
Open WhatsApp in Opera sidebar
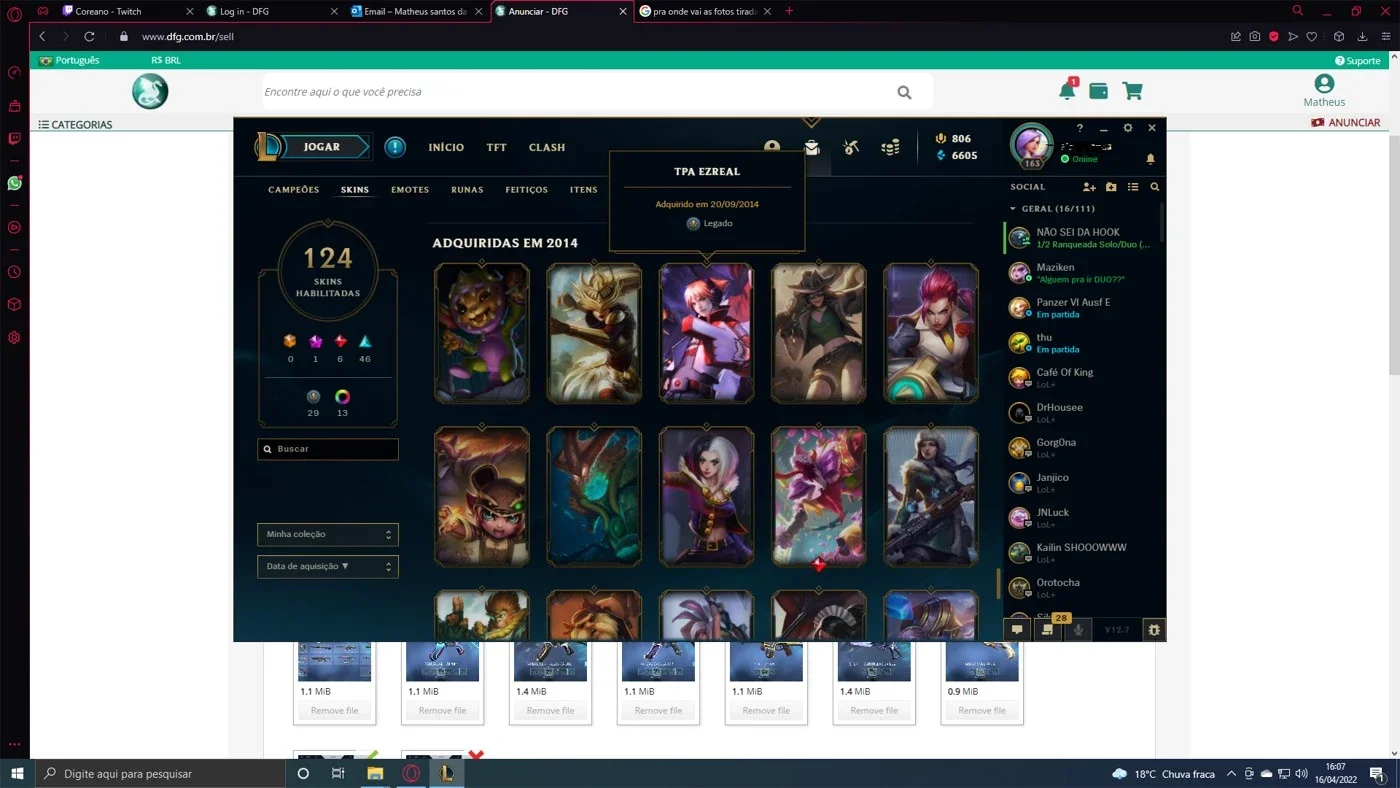tap(14, 183)
